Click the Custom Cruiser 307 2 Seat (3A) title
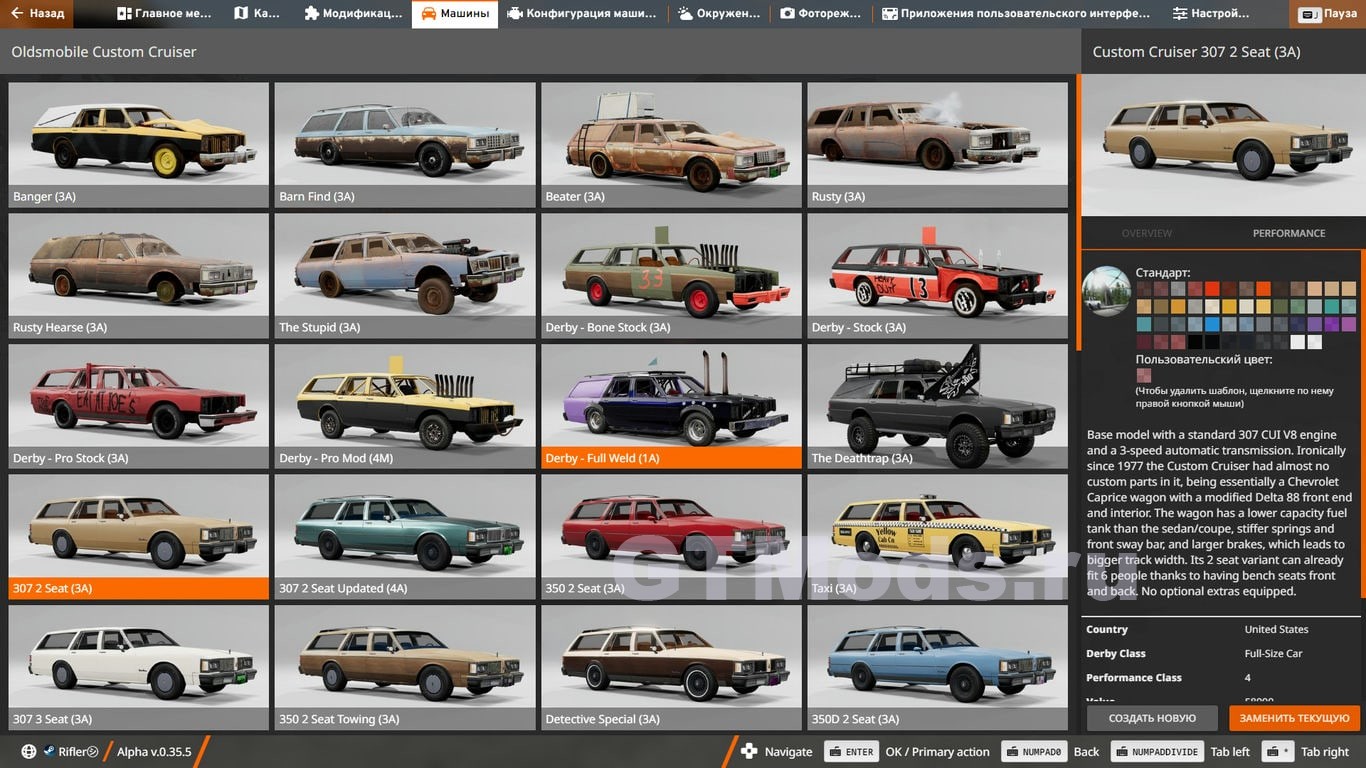 tap(1196, 52)
